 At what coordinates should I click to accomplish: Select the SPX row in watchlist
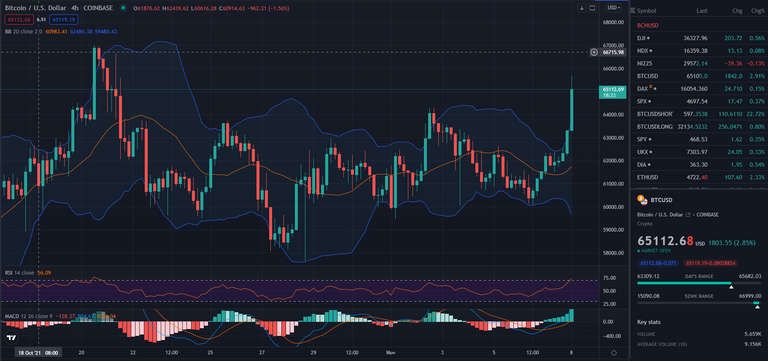tap(699, 101)
